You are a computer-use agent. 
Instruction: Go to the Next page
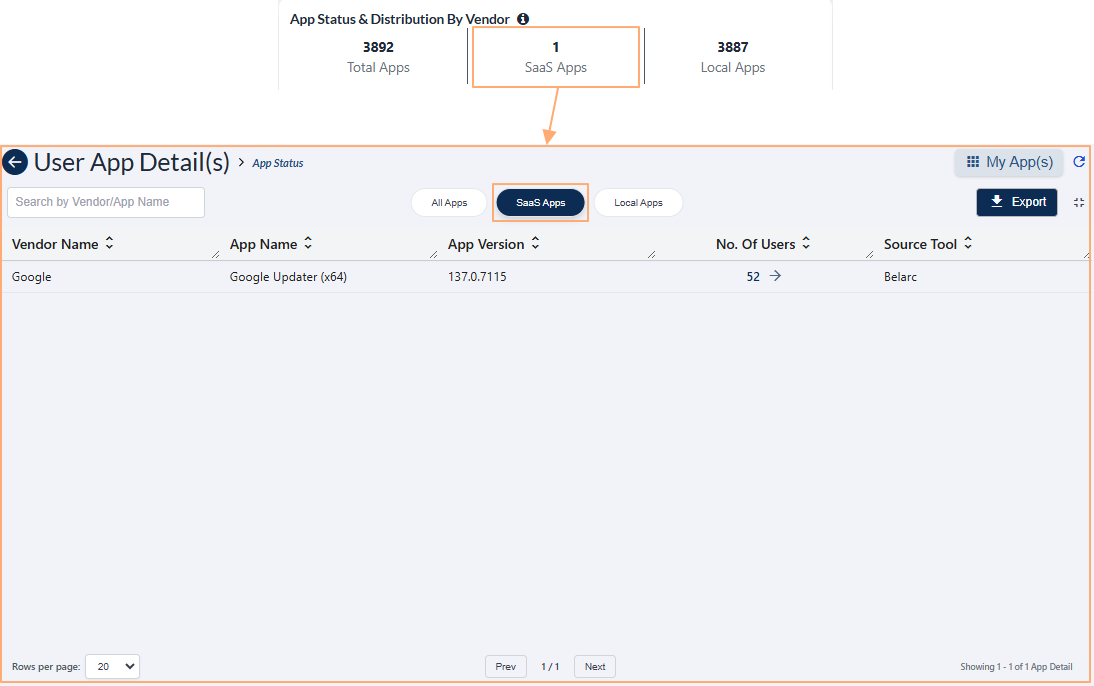594,666
